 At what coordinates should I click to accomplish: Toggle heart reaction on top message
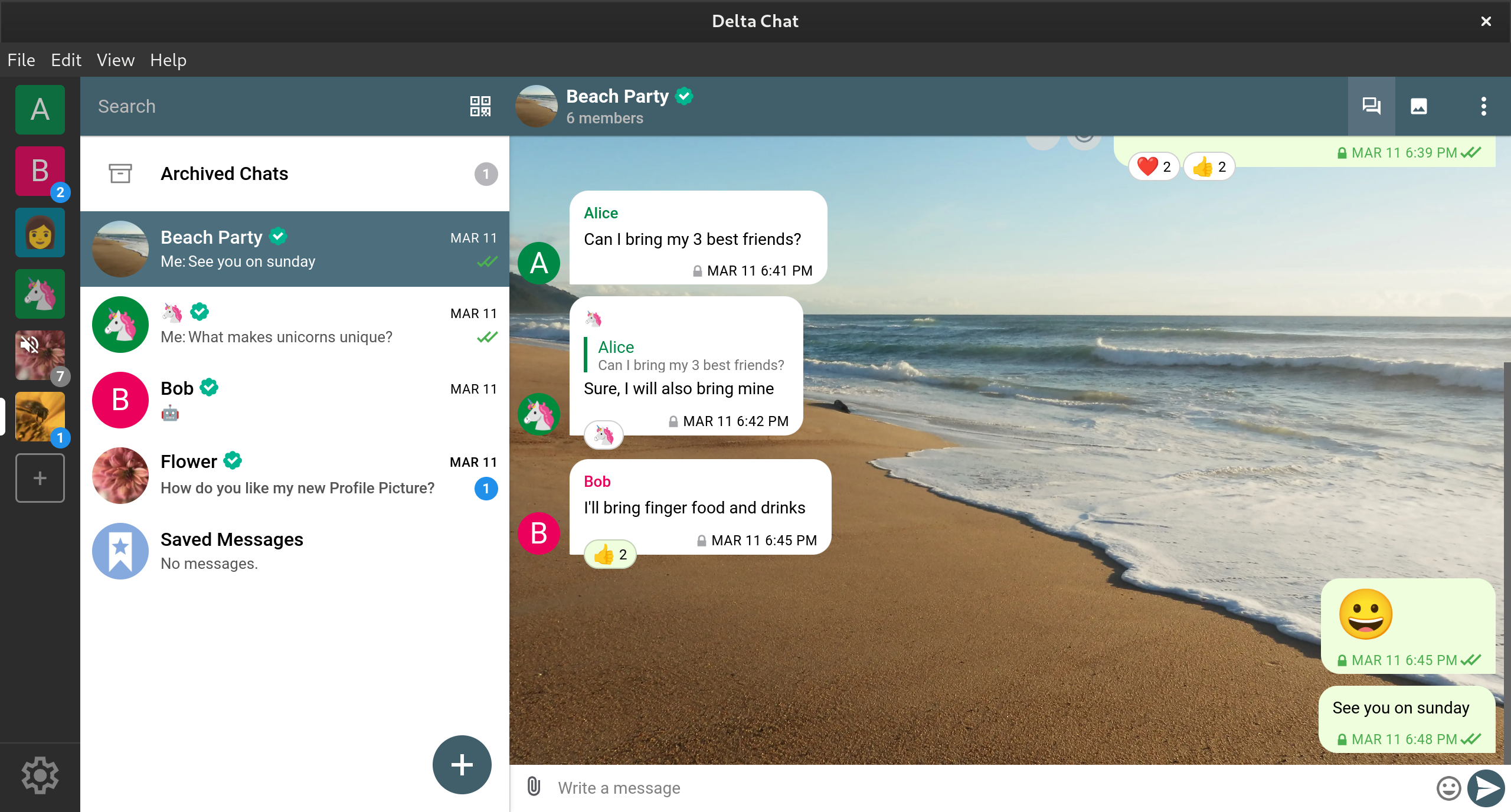tap(1153, 167)
